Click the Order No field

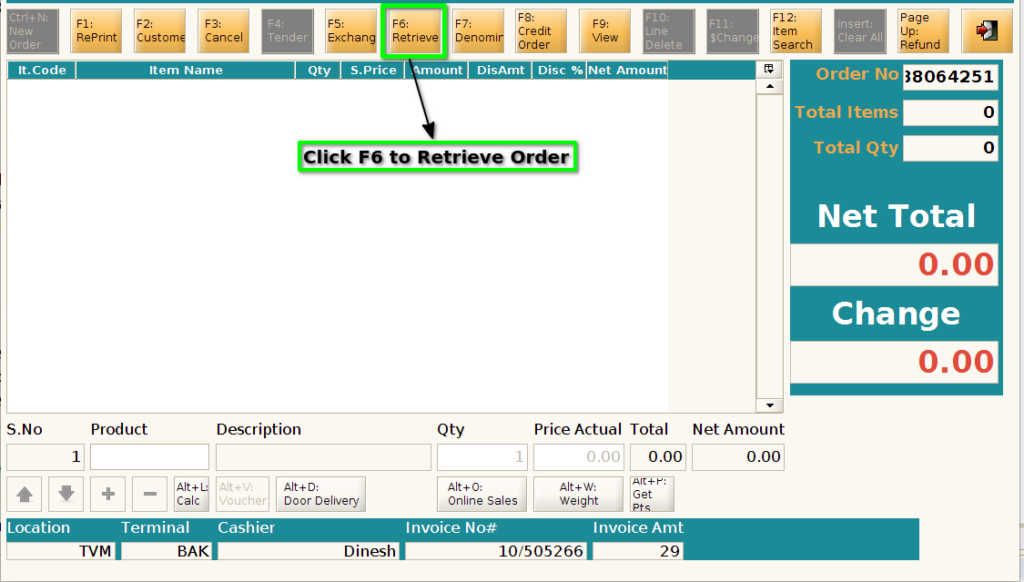[950, 76]
